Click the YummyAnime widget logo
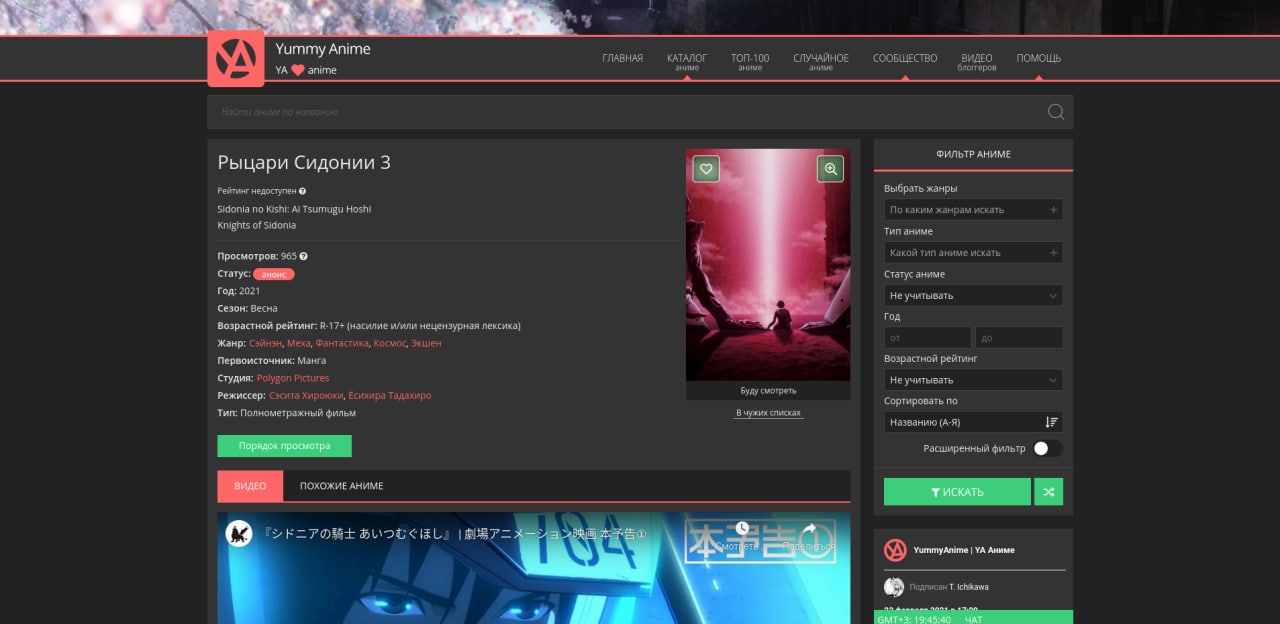 click(x=895, y=550)
